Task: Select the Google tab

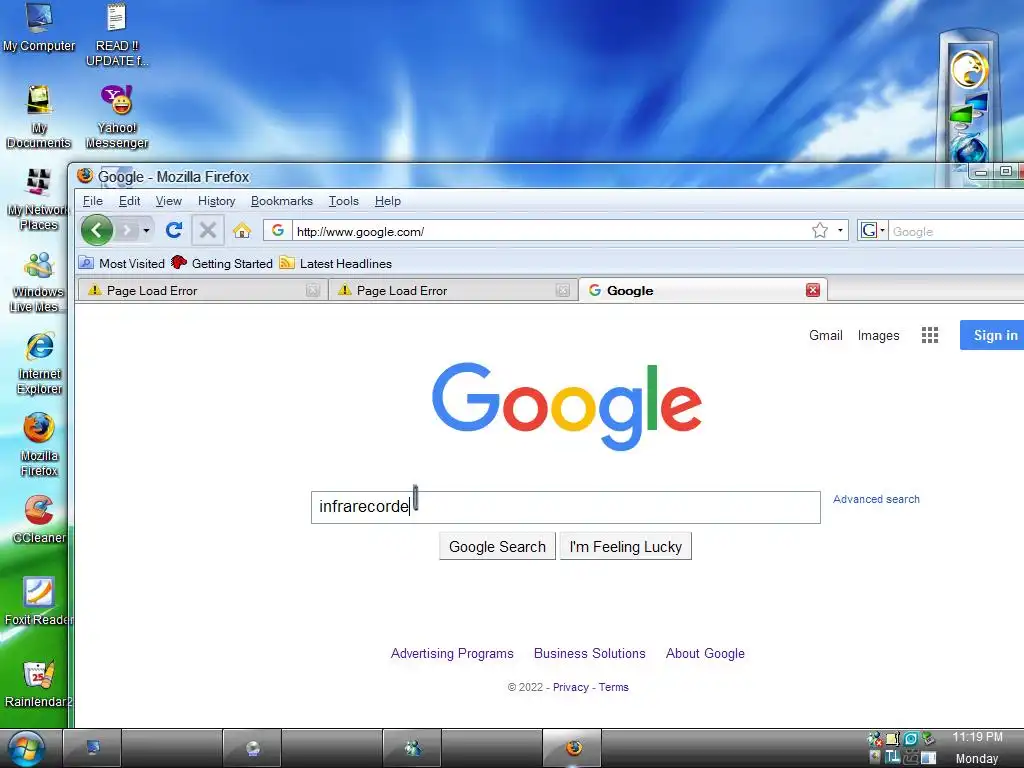Action: [703, 291]
